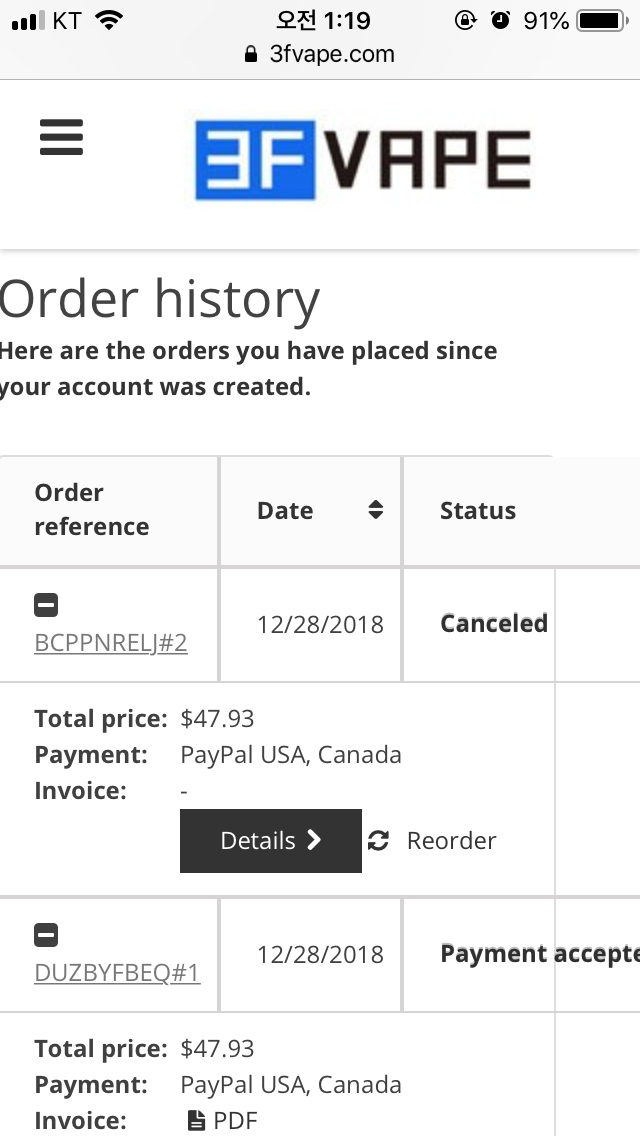Tap the Date column header
This screenshot has width=640, height=1136.
tap(285, 511)
